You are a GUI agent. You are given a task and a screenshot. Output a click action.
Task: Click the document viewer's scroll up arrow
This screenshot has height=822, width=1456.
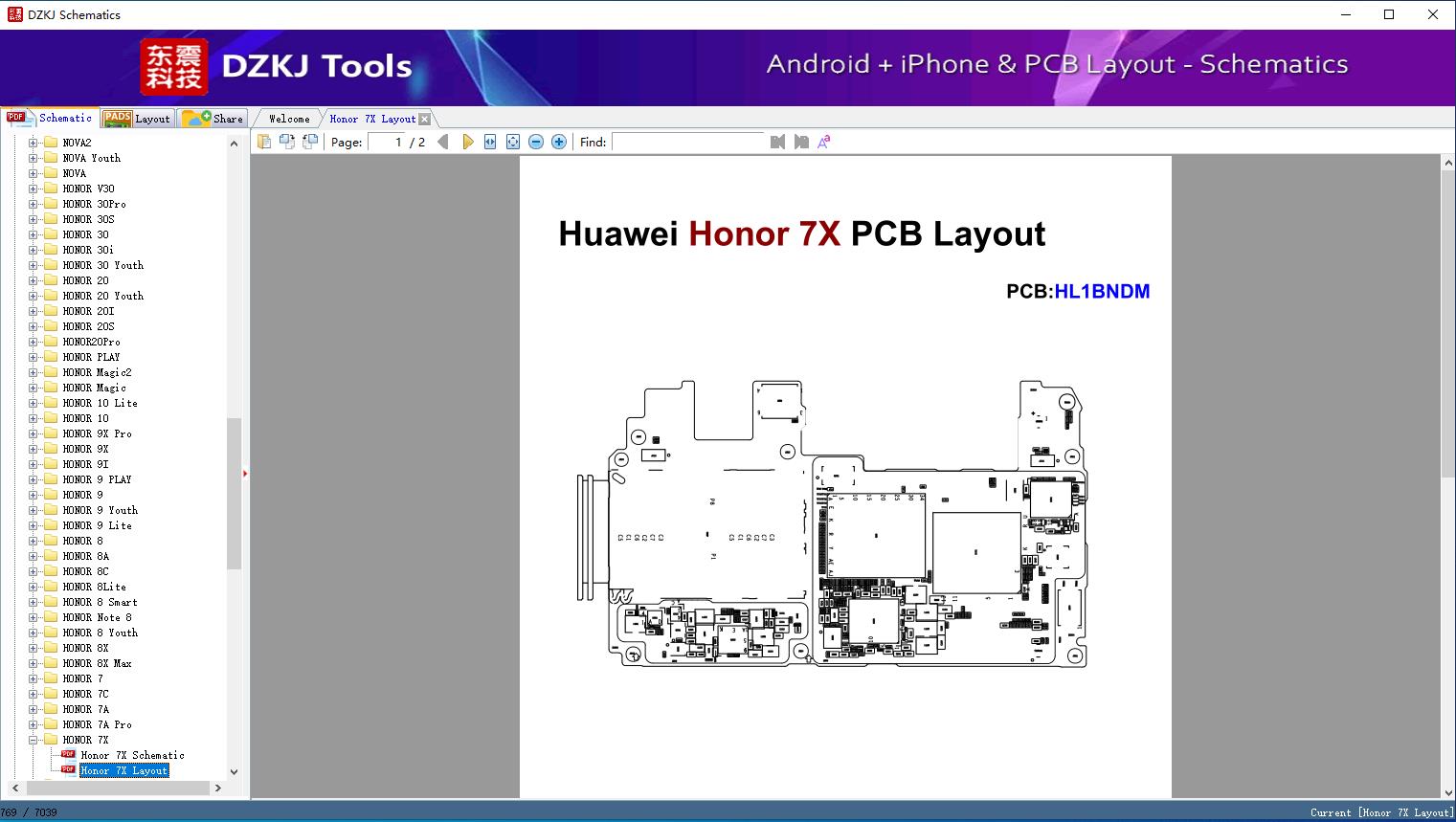tap(1448, 164)
